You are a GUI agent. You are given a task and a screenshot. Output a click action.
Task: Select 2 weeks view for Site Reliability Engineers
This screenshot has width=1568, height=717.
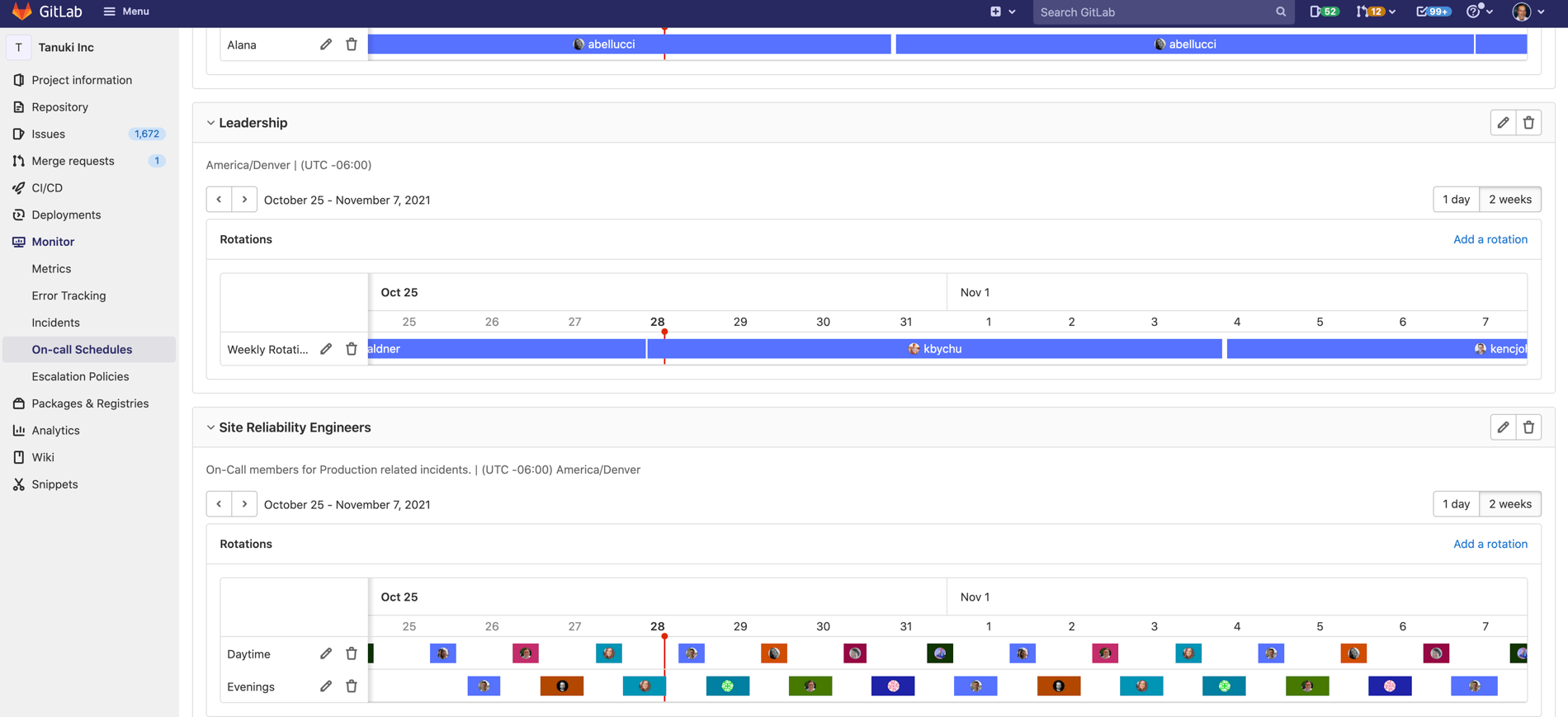click(1509, 504)
